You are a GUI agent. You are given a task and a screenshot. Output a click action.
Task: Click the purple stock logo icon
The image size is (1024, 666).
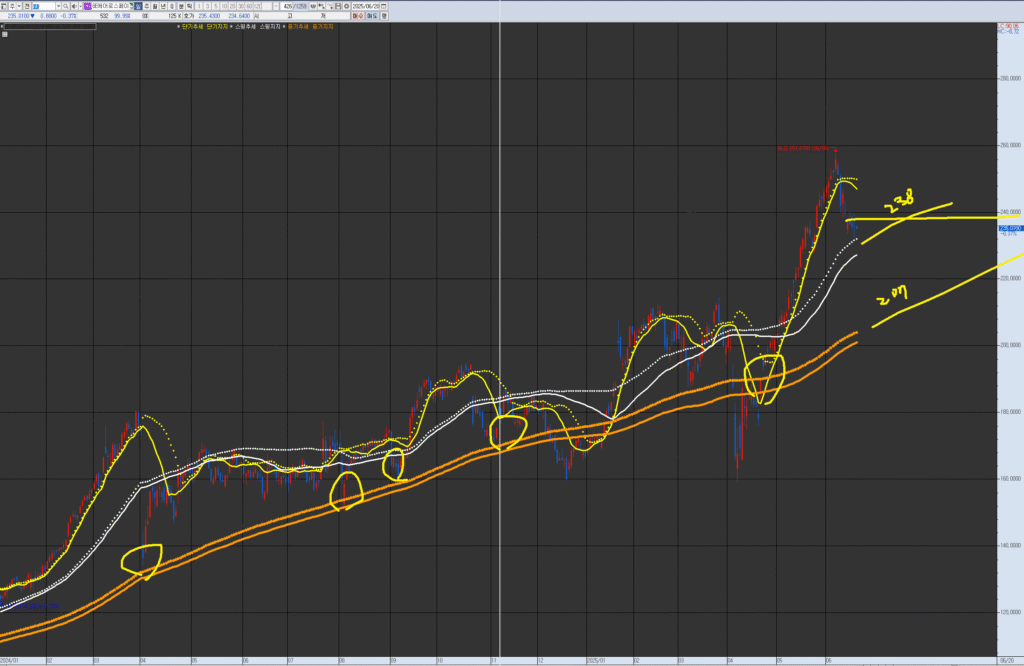(88, 6)
